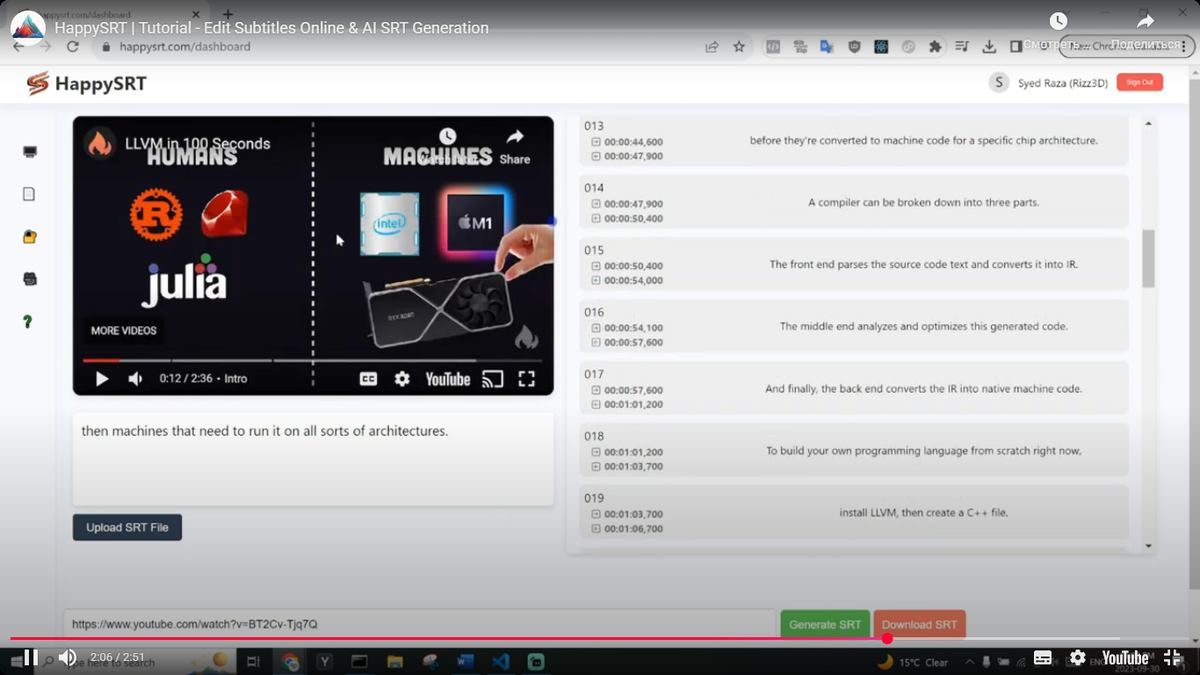This screenshot has height=675, width=1200.
Task: Generate SRT
Action: click(x=825, y=624)
